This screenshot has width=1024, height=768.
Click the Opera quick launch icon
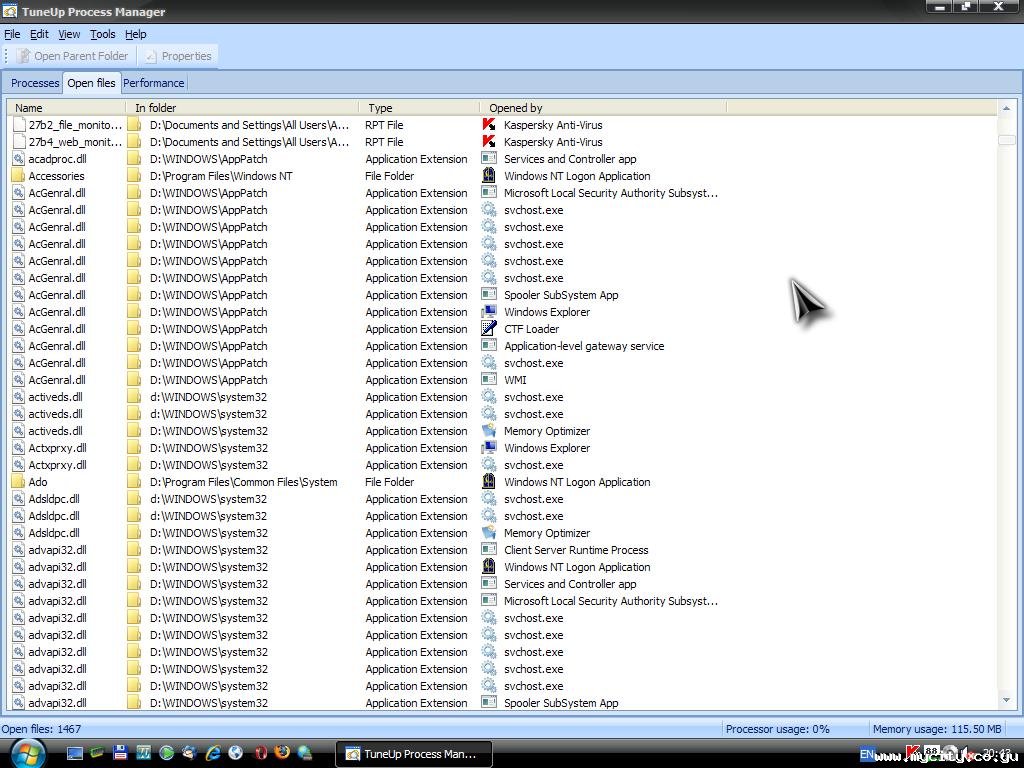click(260, 753)
